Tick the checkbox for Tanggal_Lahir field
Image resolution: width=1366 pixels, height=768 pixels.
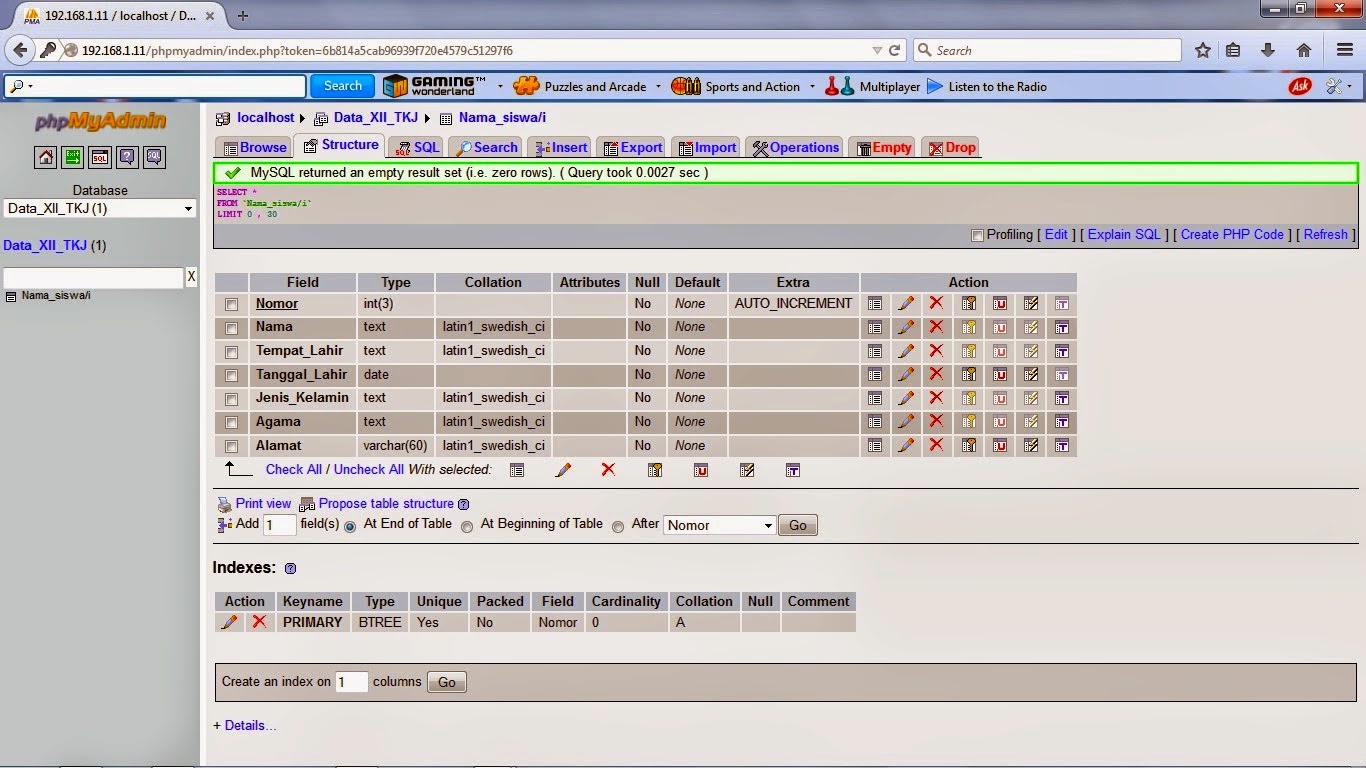tap(232, 375)
